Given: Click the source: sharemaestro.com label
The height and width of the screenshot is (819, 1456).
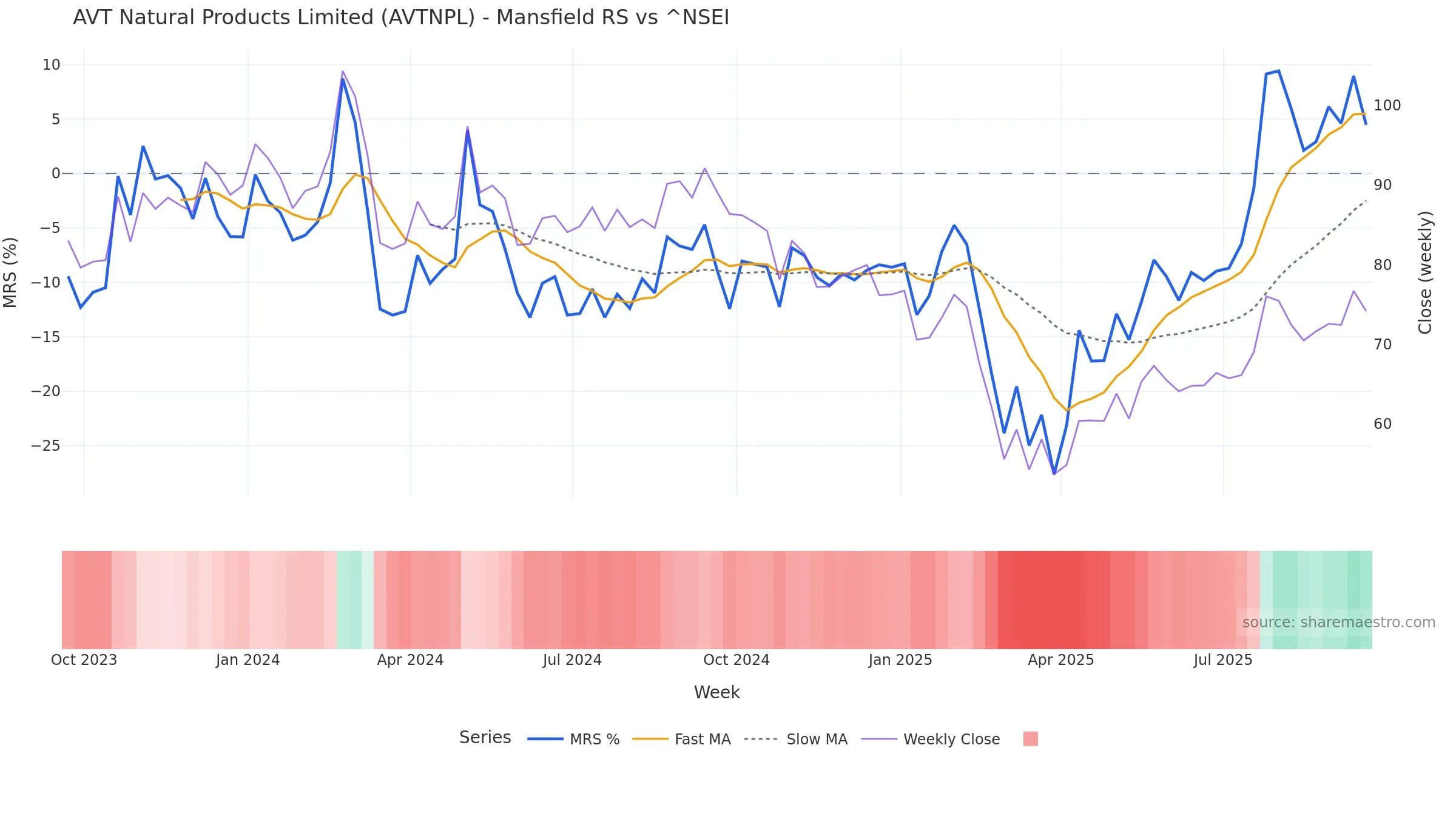Looking at the screenshot, I should click(x=1339, y=622).
